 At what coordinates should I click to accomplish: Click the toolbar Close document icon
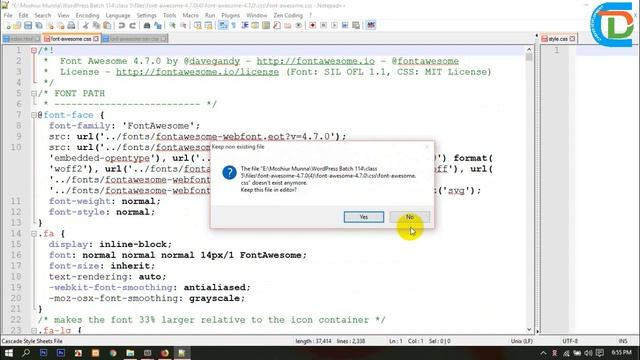(50, 25)
